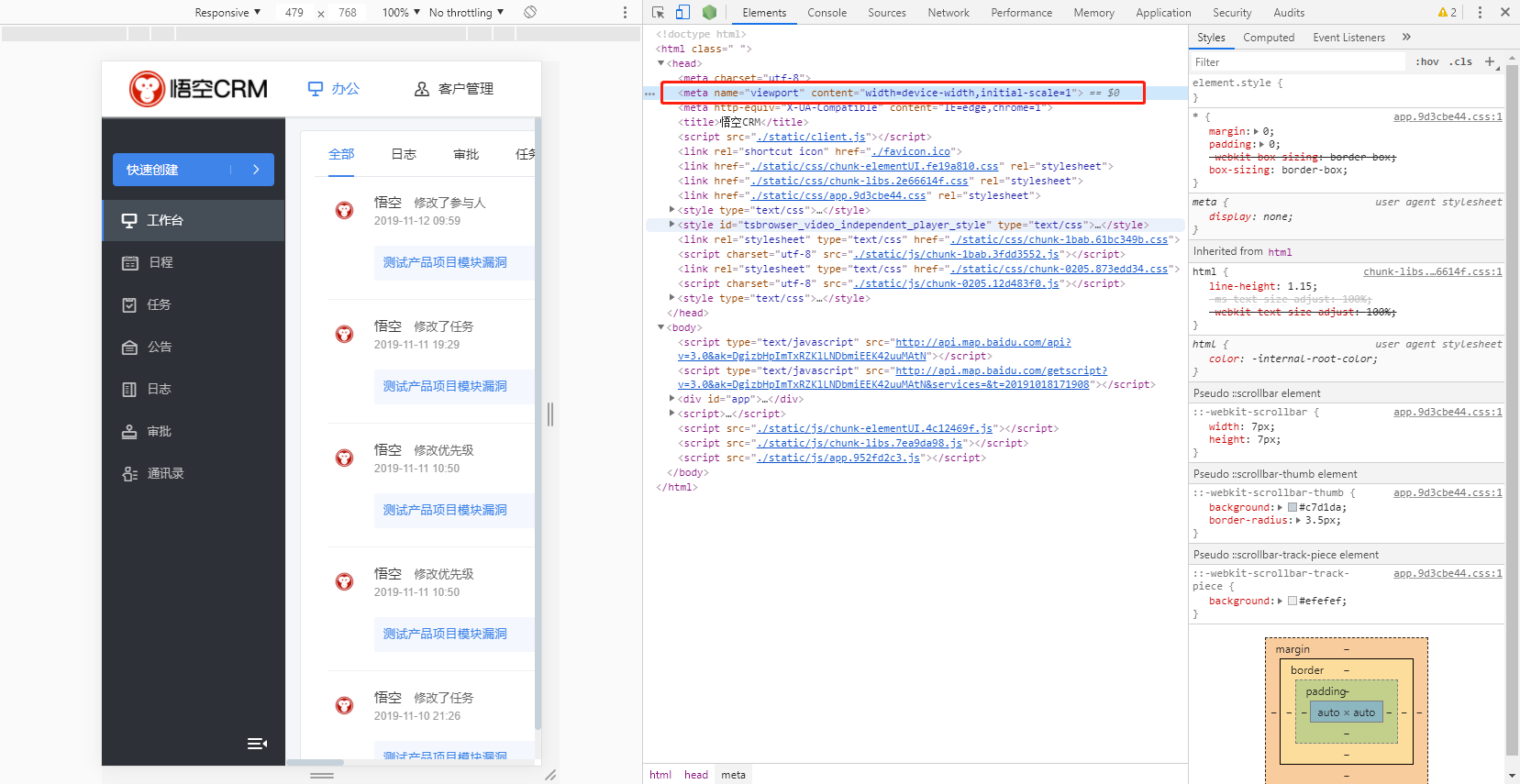Image resolution: width=1520 pixels, height=784 pixels.
Task: Switch to the Computed styles tab
Action: [x=1269, y=38]
